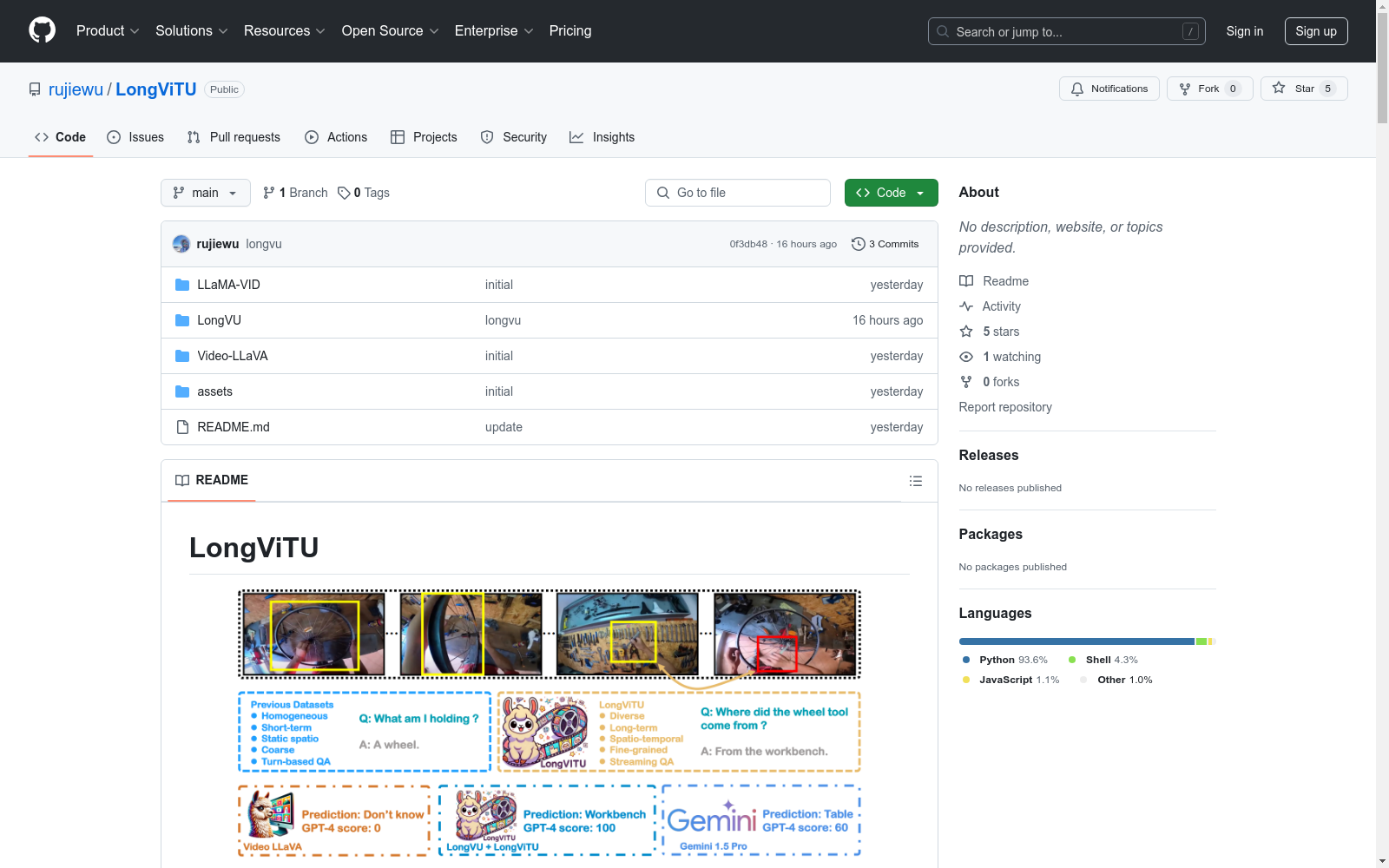
Task: Expand the Solutions menu
Action: click(x=191, y=30)
